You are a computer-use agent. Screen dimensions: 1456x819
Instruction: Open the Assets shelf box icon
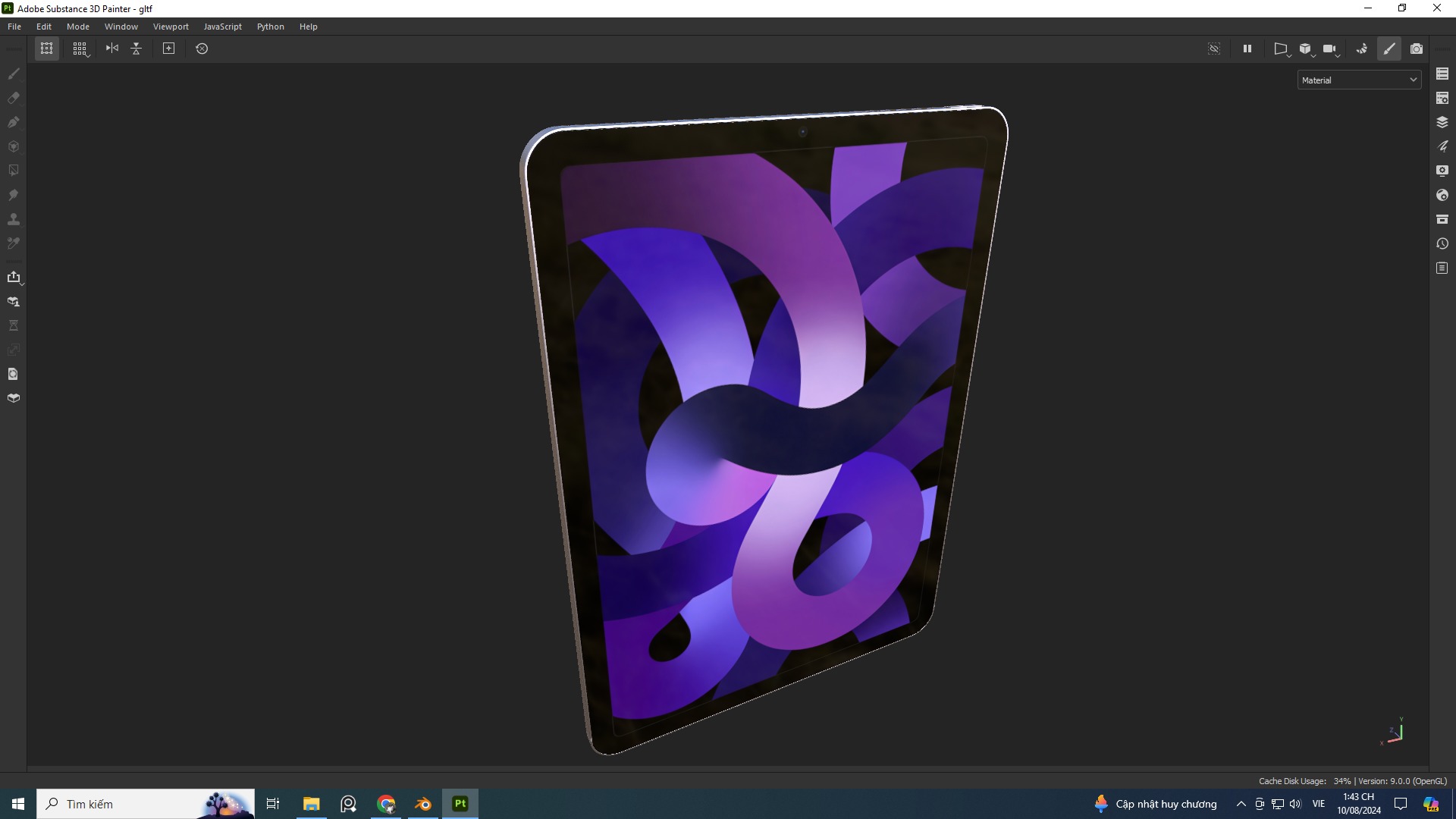(x=1442, y=219)
